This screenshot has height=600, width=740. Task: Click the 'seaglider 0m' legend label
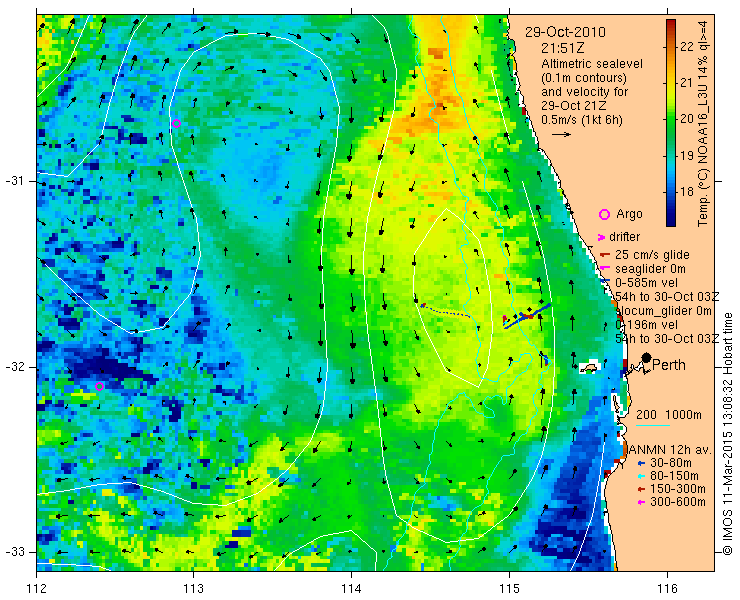pos(650,269)
